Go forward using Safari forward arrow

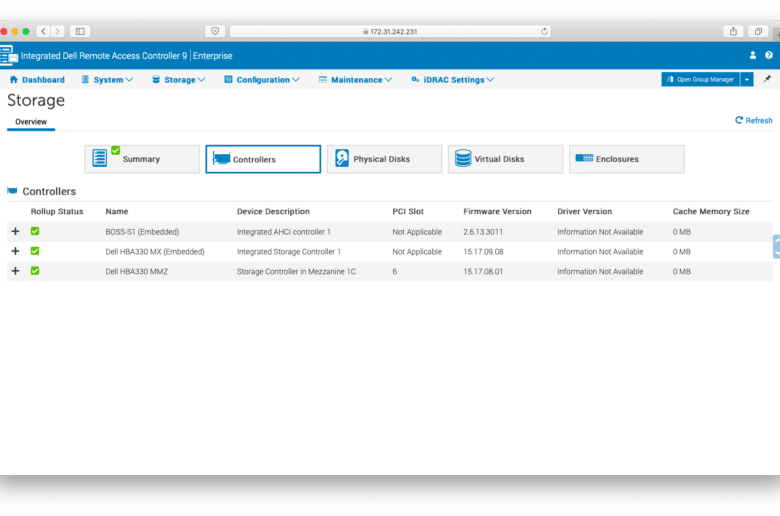tap(58, 31)
